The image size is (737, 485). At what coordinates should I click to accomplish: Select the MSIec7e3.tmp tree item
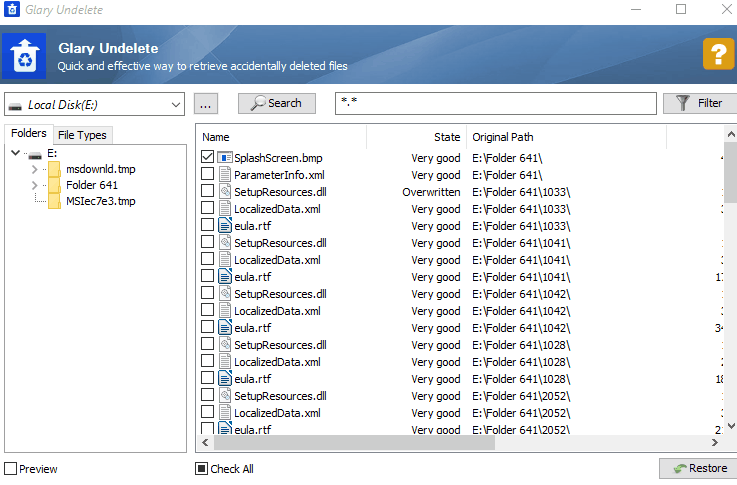[x=101, y=201]
